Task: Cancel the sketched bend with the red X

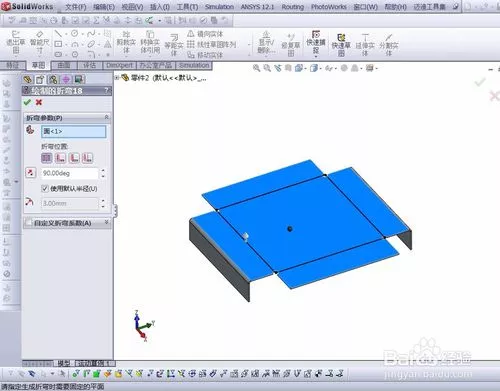Action: point(39,102)
